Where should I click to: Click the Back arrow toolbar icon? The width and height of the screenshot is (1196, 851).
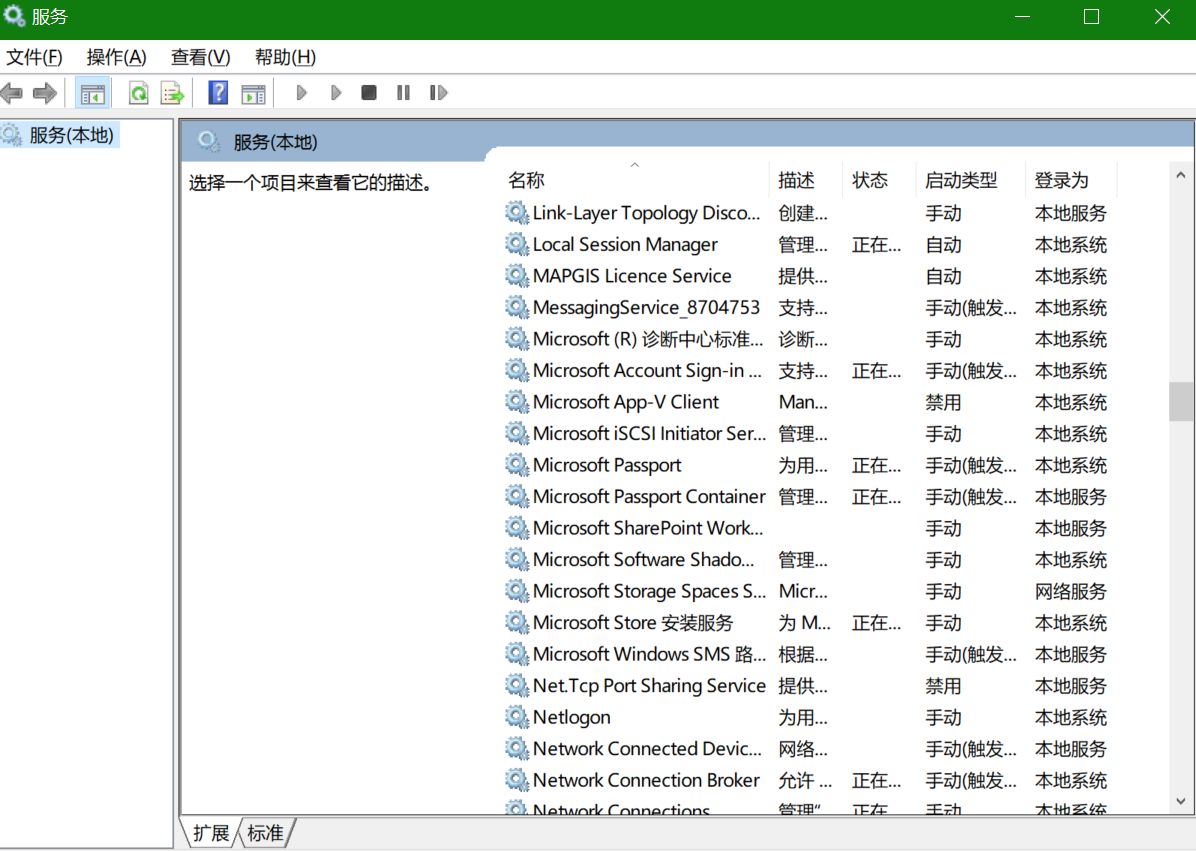coord(11,93)
